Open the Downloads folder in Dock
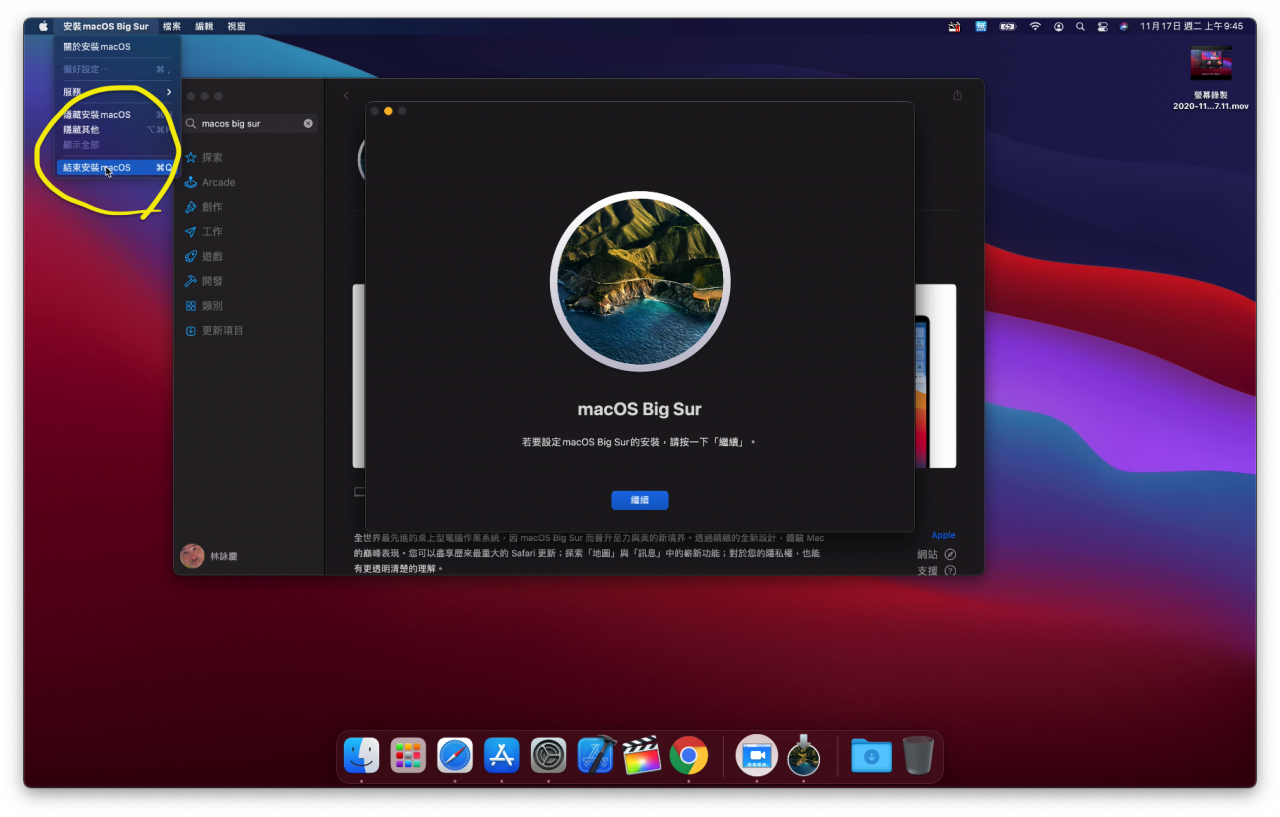The image size is (1280, 817). pos(871,755)
